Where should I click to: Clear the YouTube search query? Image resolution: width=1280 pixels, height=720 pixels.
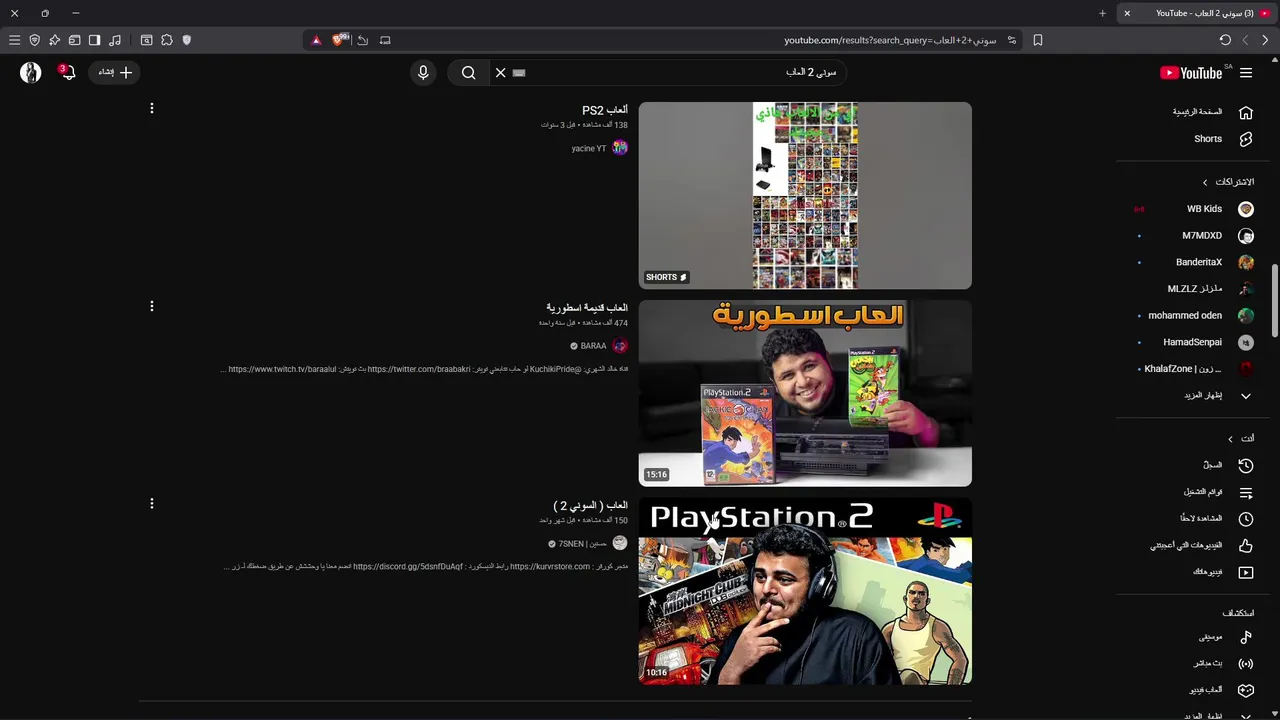click(x=501, y=72)
